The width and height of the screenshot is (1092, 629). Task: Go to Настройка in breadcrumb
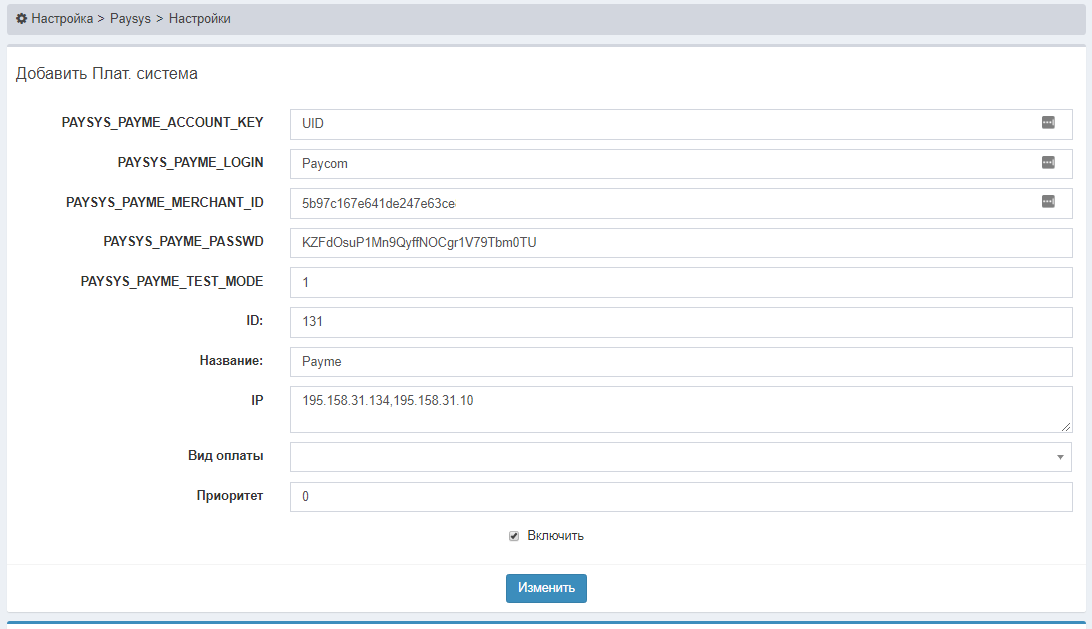[x=62, y=19]
